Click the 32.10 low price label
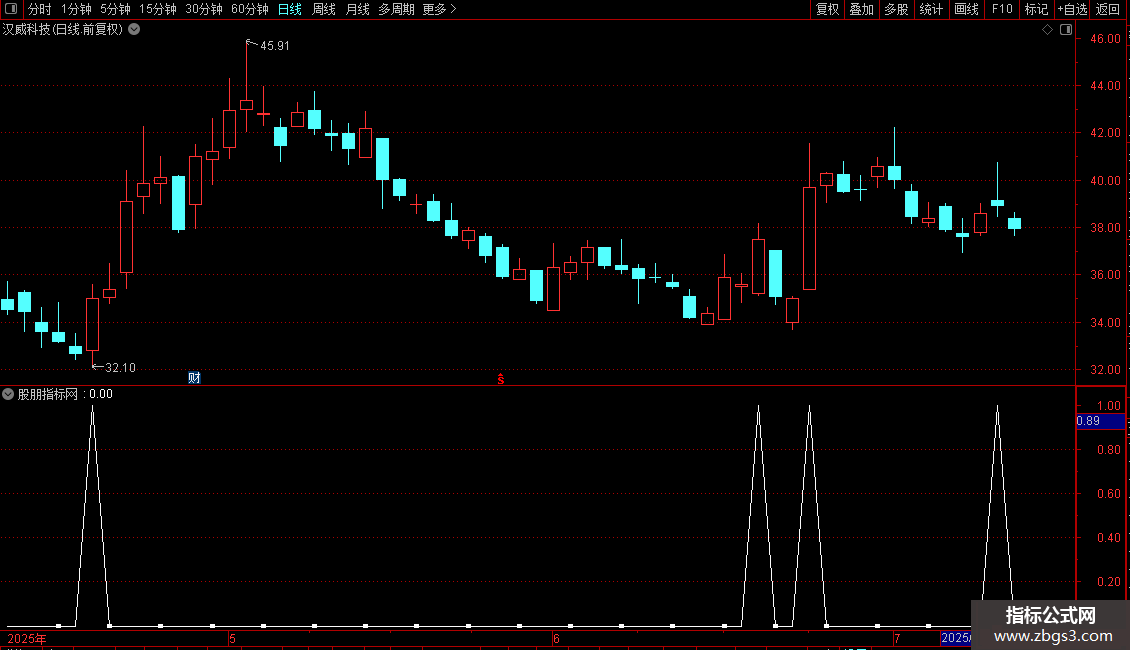The height and width of the screenshot is (650, 1130). point(120,368)
